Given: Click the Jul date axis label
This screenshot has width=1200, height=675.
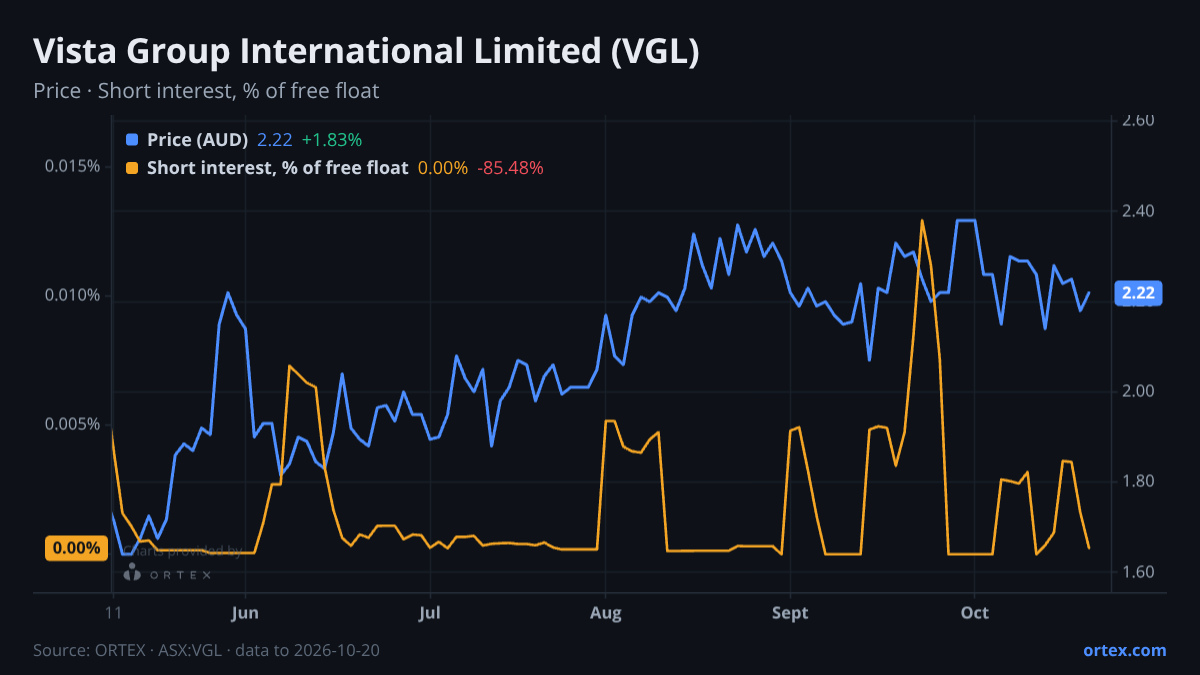Looking at the screenshot, I should 430,612.
